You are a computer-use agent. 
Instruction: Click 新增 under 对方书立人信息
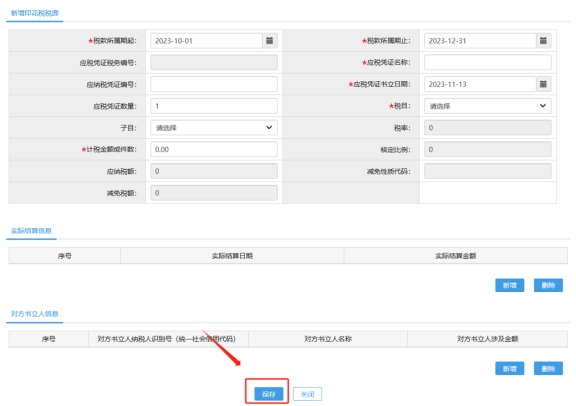coord(510,369)
